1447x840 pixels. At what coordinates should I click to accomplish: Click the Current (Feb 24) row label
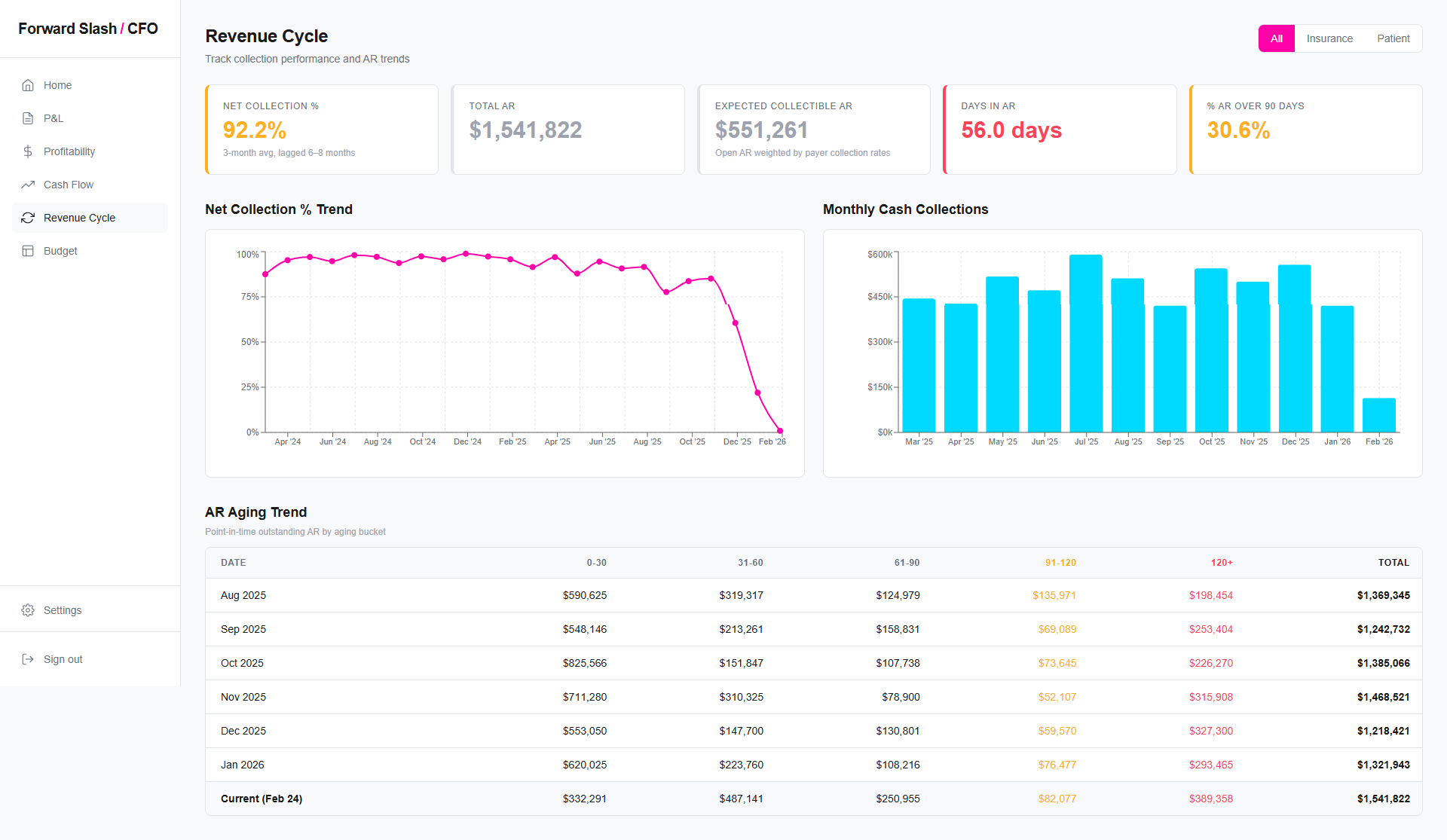click(x=262, y=799)
